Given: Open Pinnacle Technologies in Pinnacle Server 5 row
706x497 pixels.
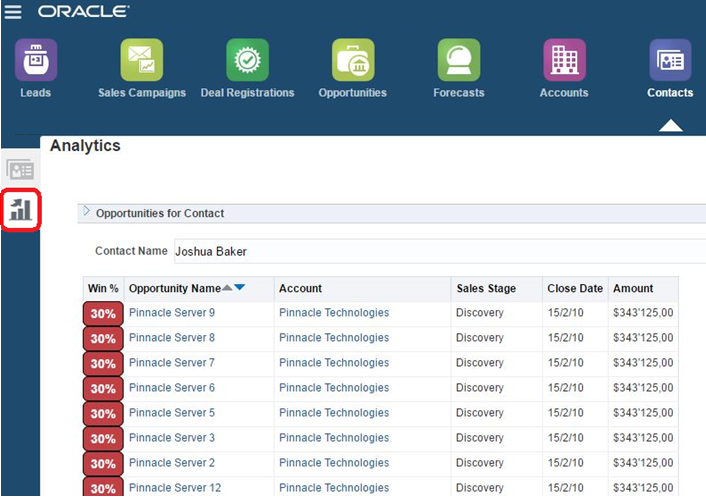Looking at the screenshot, I should 334,412.
